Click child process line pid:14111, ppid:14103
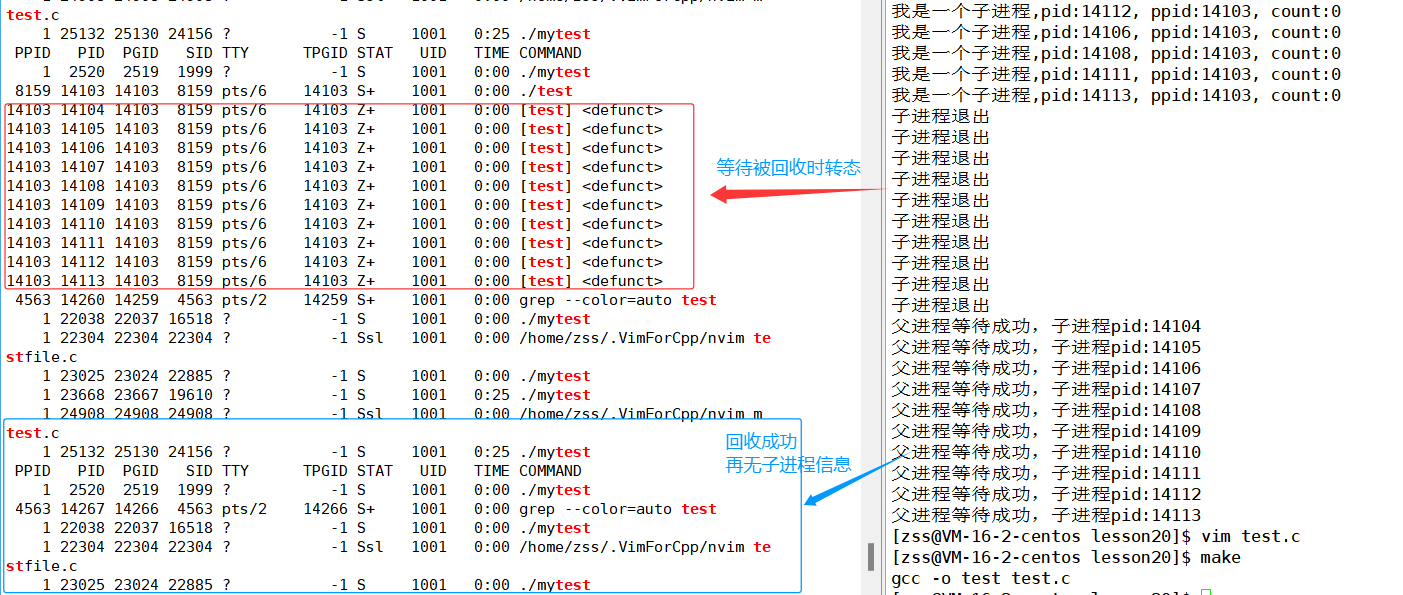 pos(1116,75)
